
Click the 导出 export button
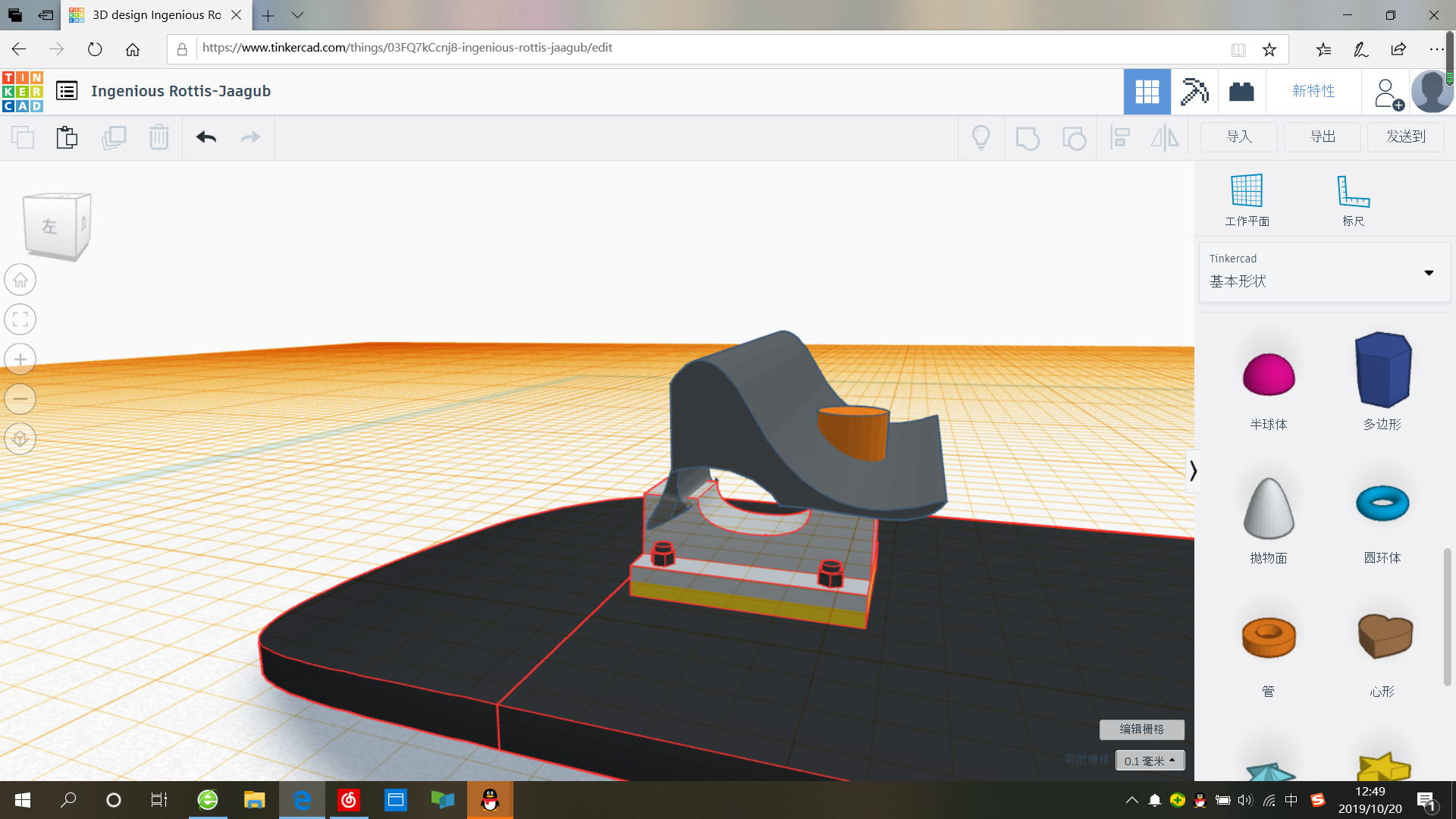[x=1323, y=137]
